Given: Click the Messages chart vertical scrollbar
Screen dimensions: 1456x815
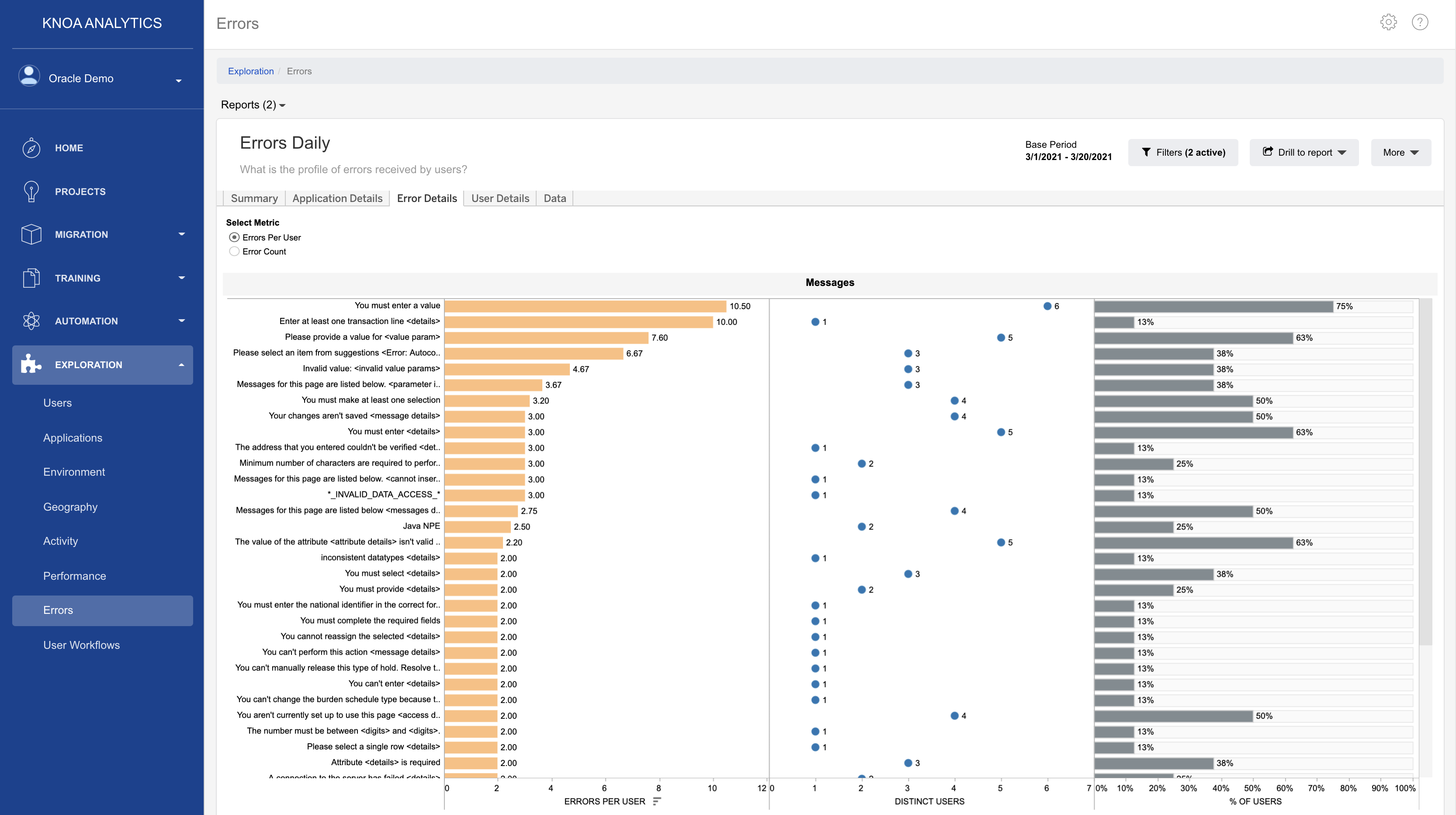Looking at the screenshot, I should click(1425, 472).
